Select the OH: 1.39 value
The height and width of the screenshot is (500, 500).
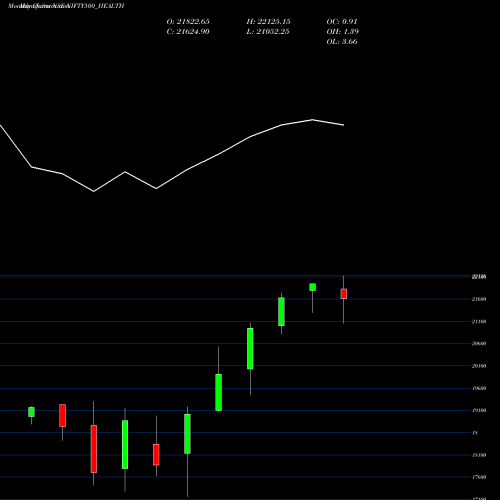(342, 32)
